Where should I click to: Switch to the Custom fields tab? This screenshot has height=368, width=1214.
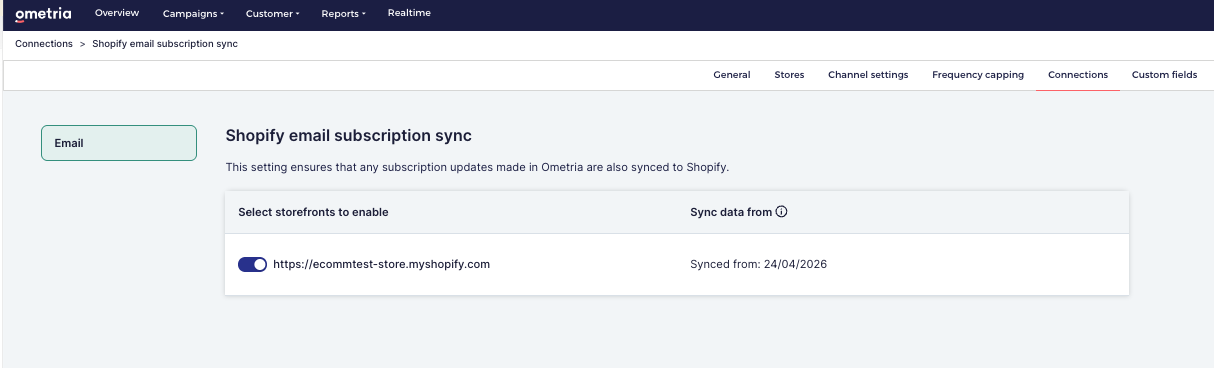1164,75
